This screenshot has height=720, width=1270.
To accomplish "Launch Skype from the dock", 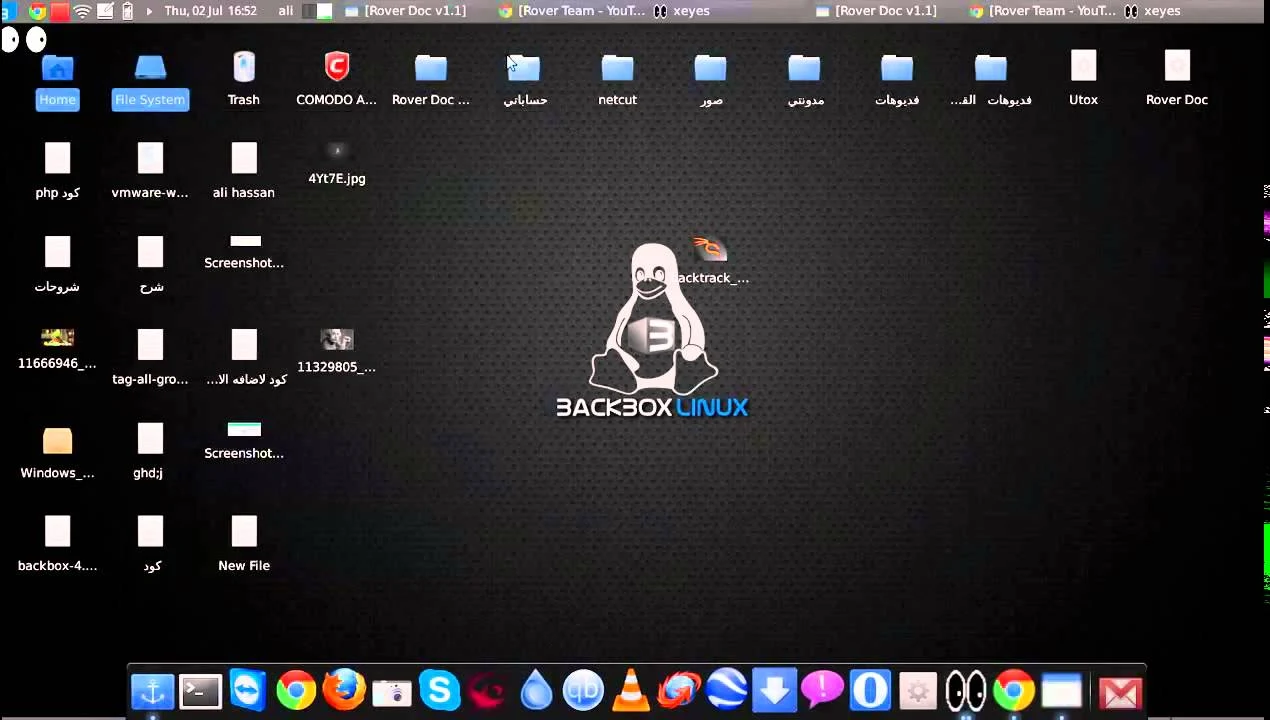I will (439, 690).
